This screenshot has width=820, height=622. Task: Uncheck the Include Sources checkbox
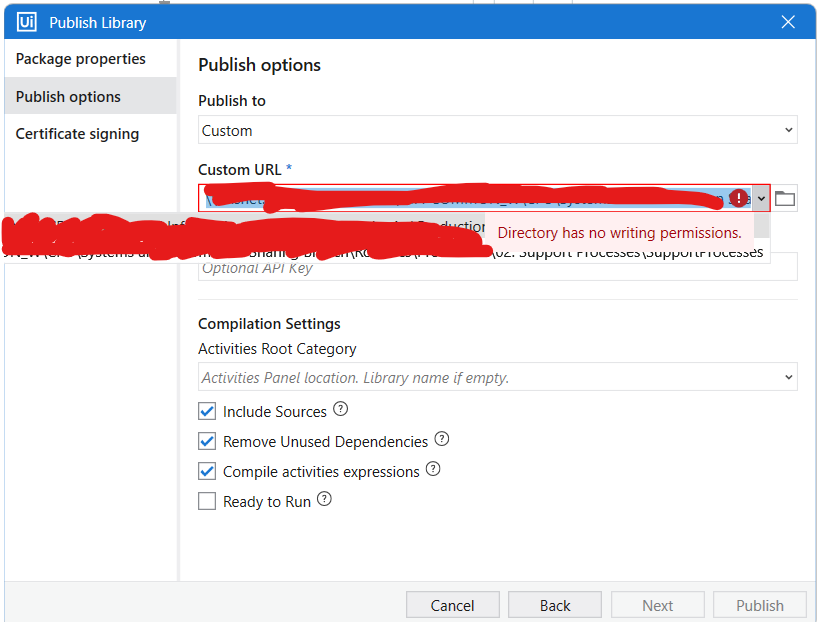pos(207,410)
